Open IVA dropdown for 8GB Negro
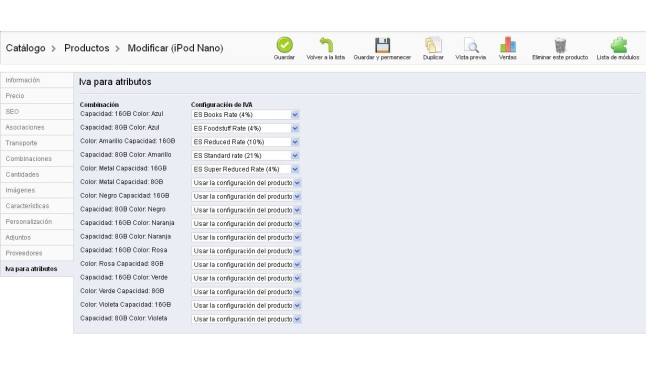 coord(246,210)
